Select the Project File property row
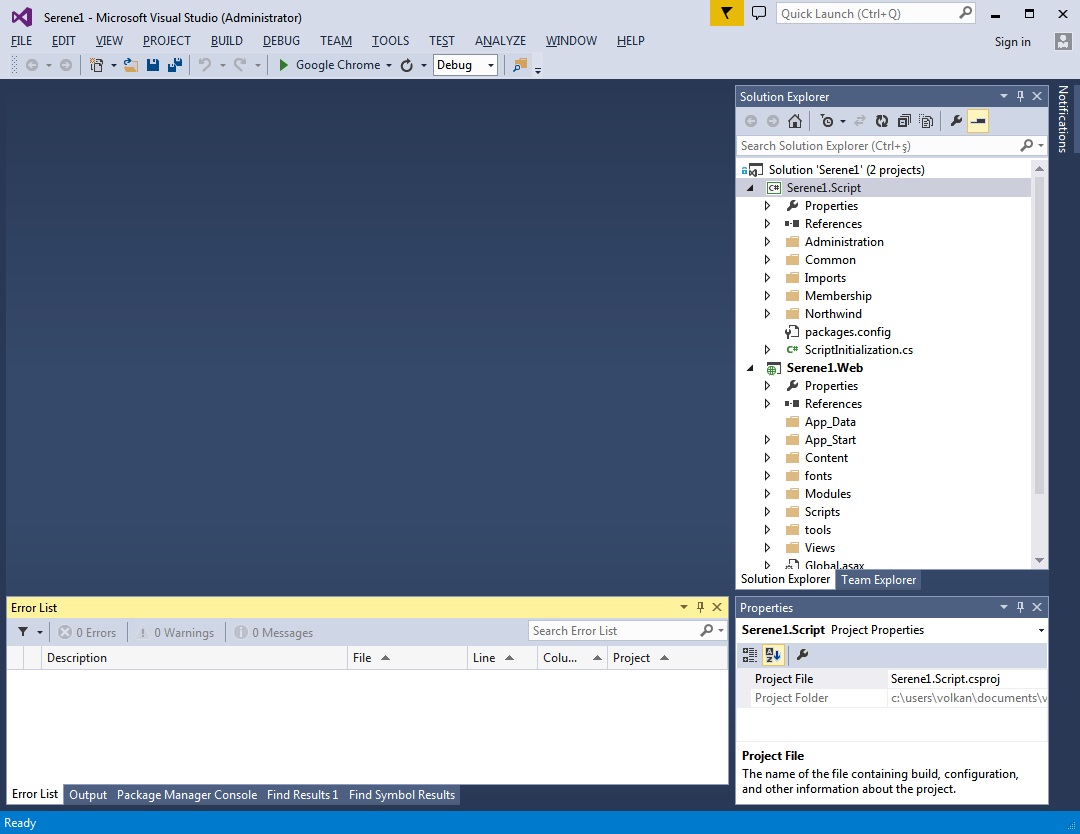The image size is (1080, 834). (x=892, y=679)
